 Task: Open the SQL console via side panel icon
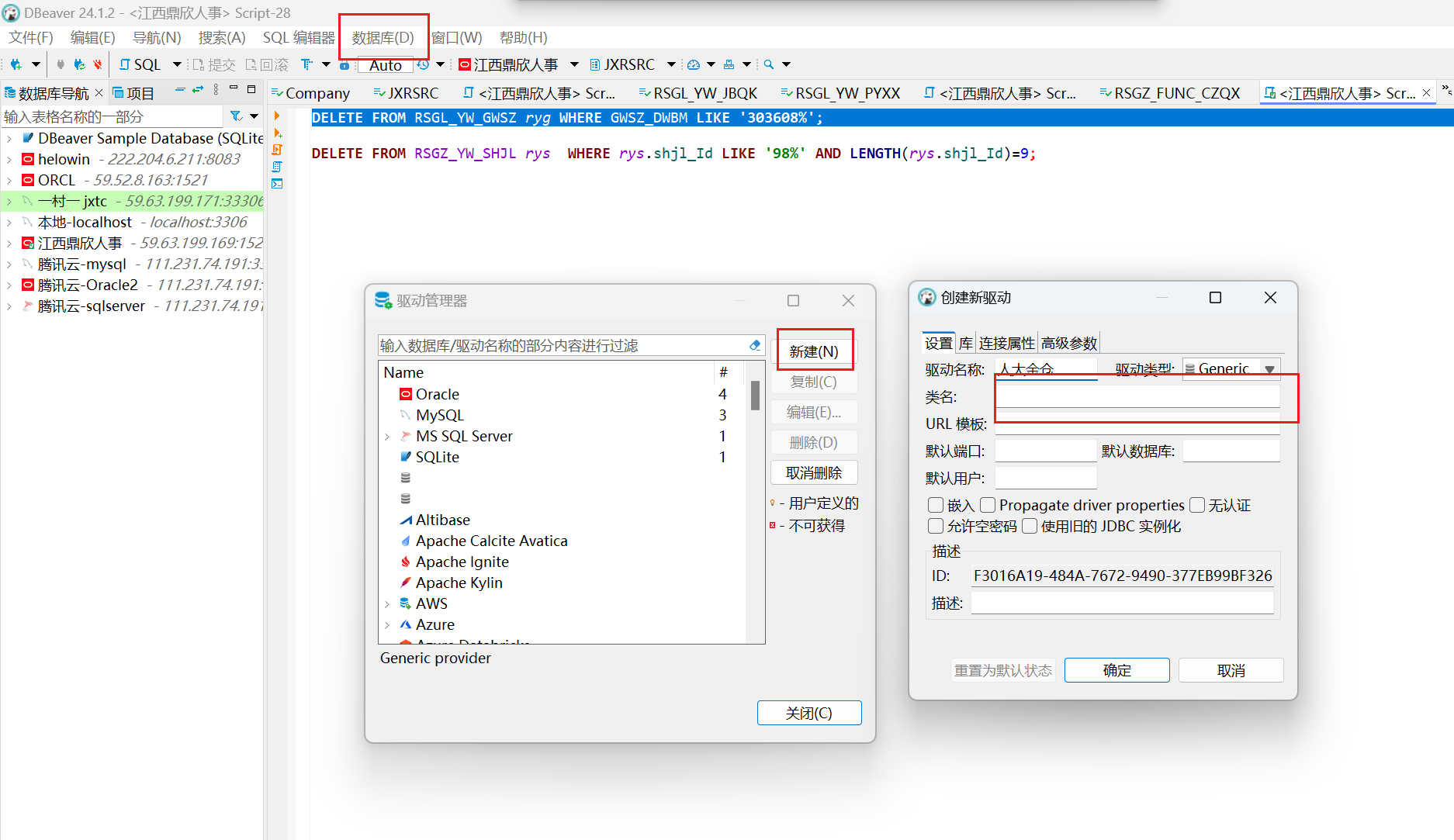[x=278, y=185]
